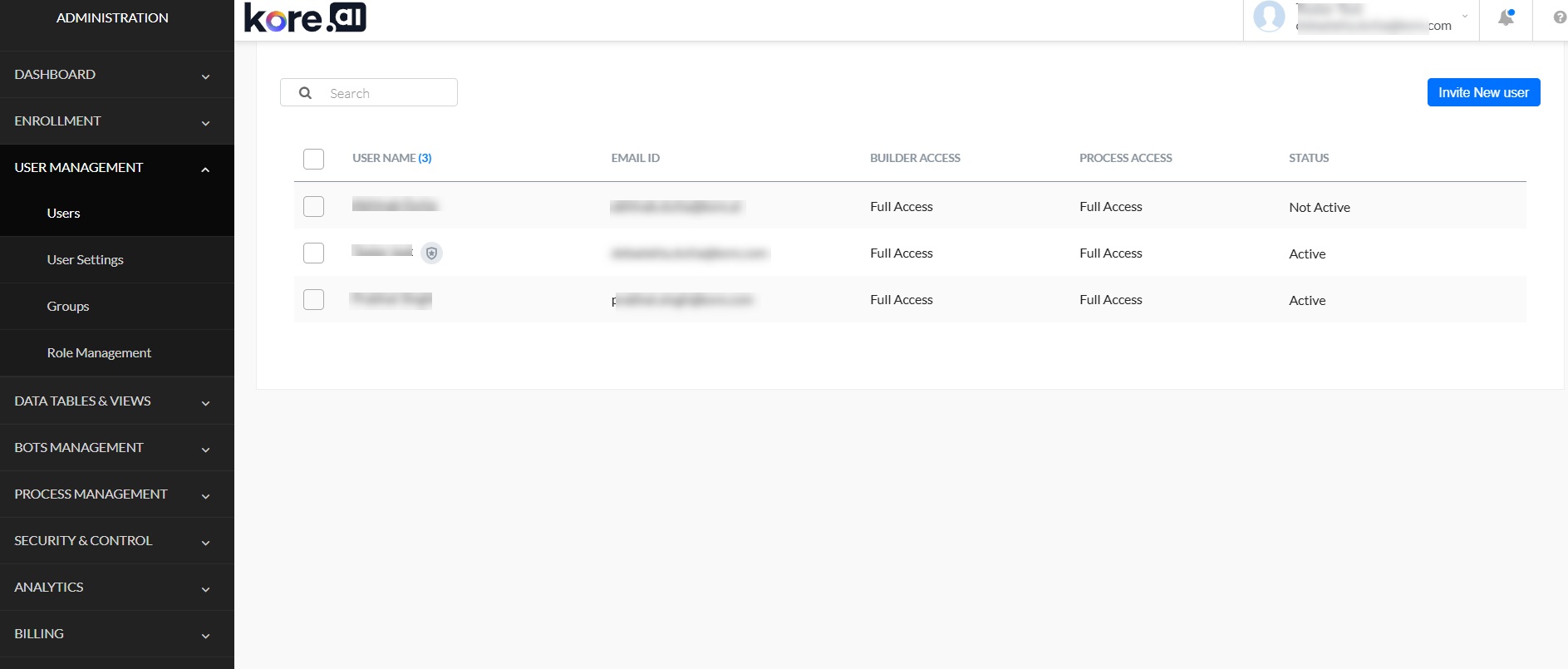This screenshot has height=669, width=1568.
Task: Open User Settings in sidebar
Action: [85, 260]
